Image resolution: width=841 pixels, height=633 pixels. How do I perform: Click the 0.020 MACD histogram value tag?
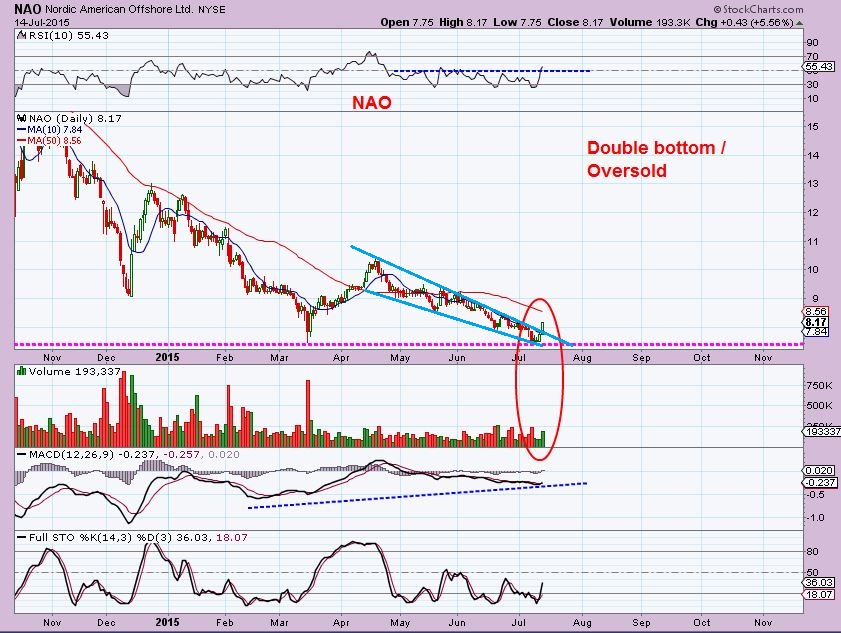pos(820,470)
